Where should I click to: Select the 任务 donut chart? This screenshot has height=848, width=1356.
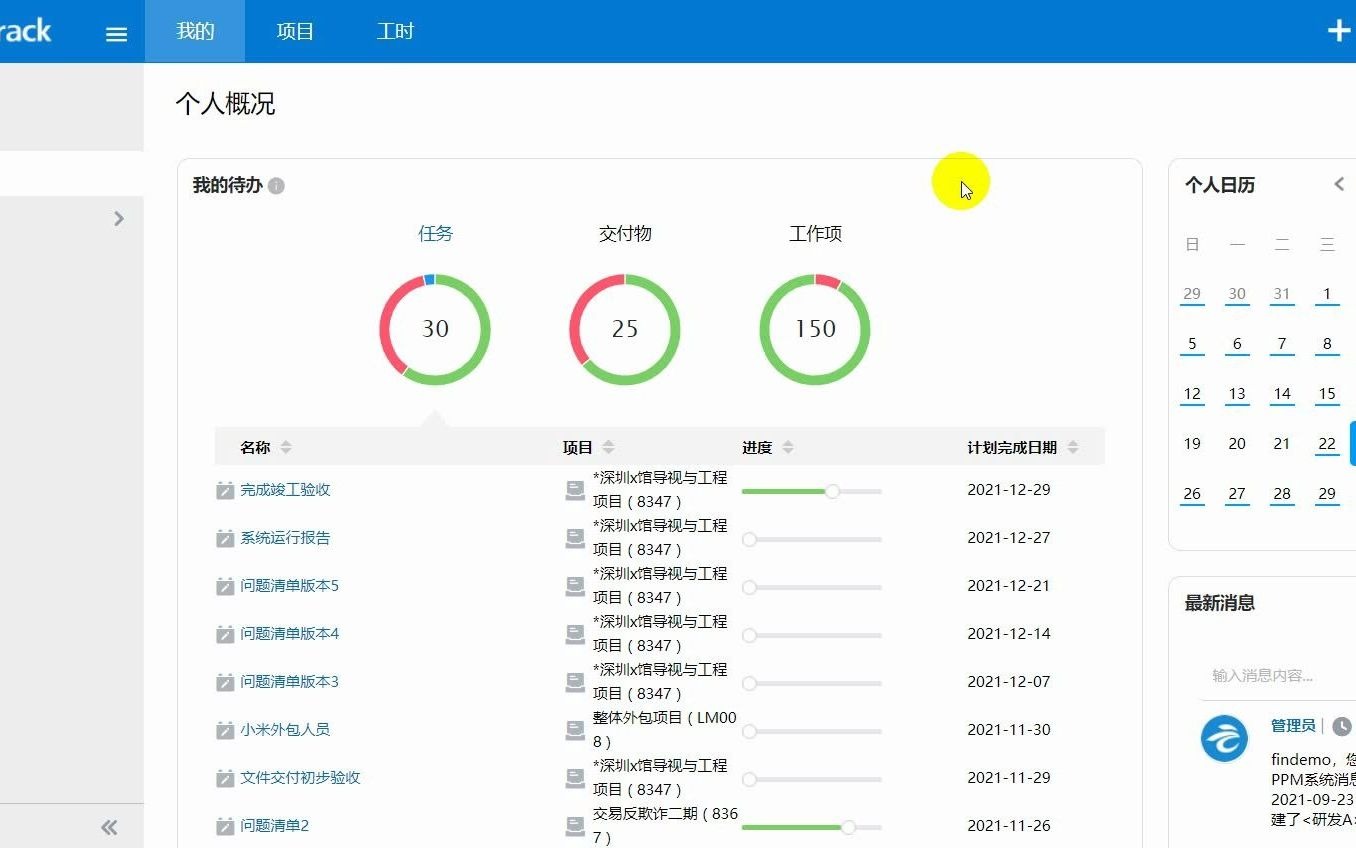[435, 329]
